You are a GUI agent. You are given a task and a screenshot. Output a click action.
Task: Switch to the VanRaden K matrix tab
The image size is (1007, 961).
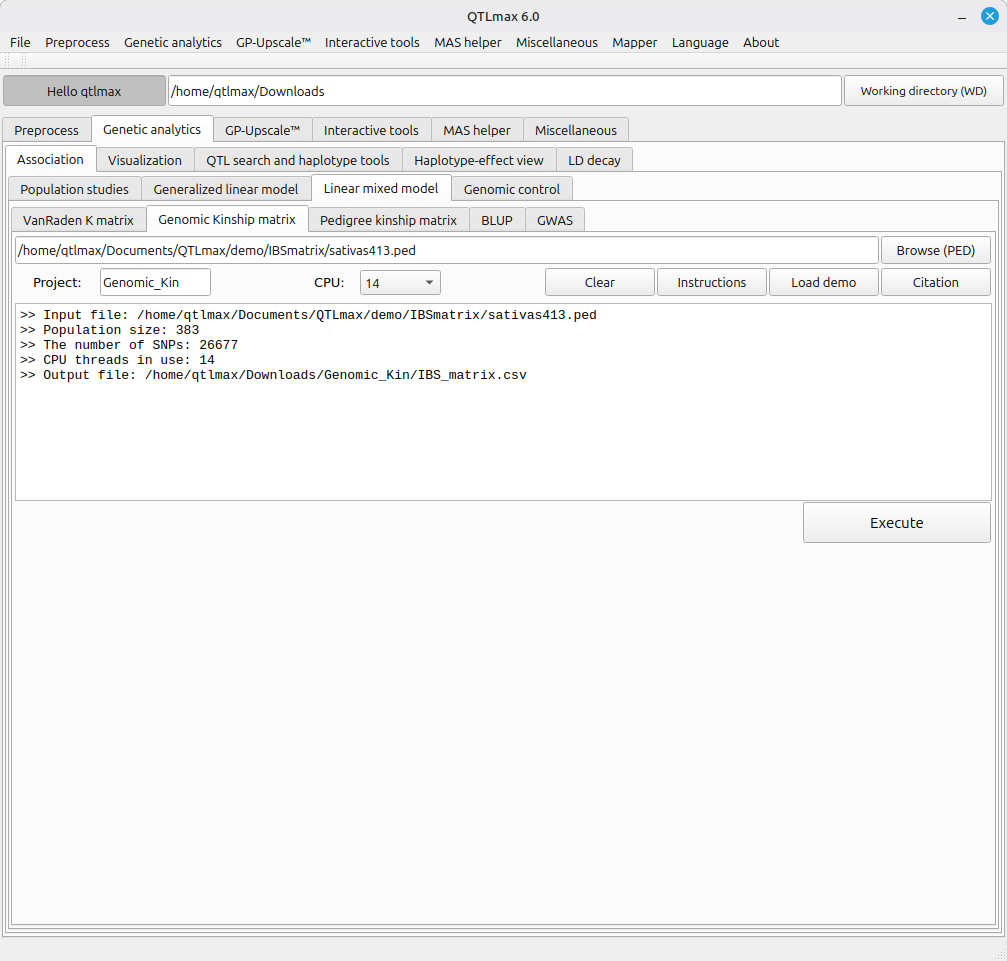(x=78, y=220)
